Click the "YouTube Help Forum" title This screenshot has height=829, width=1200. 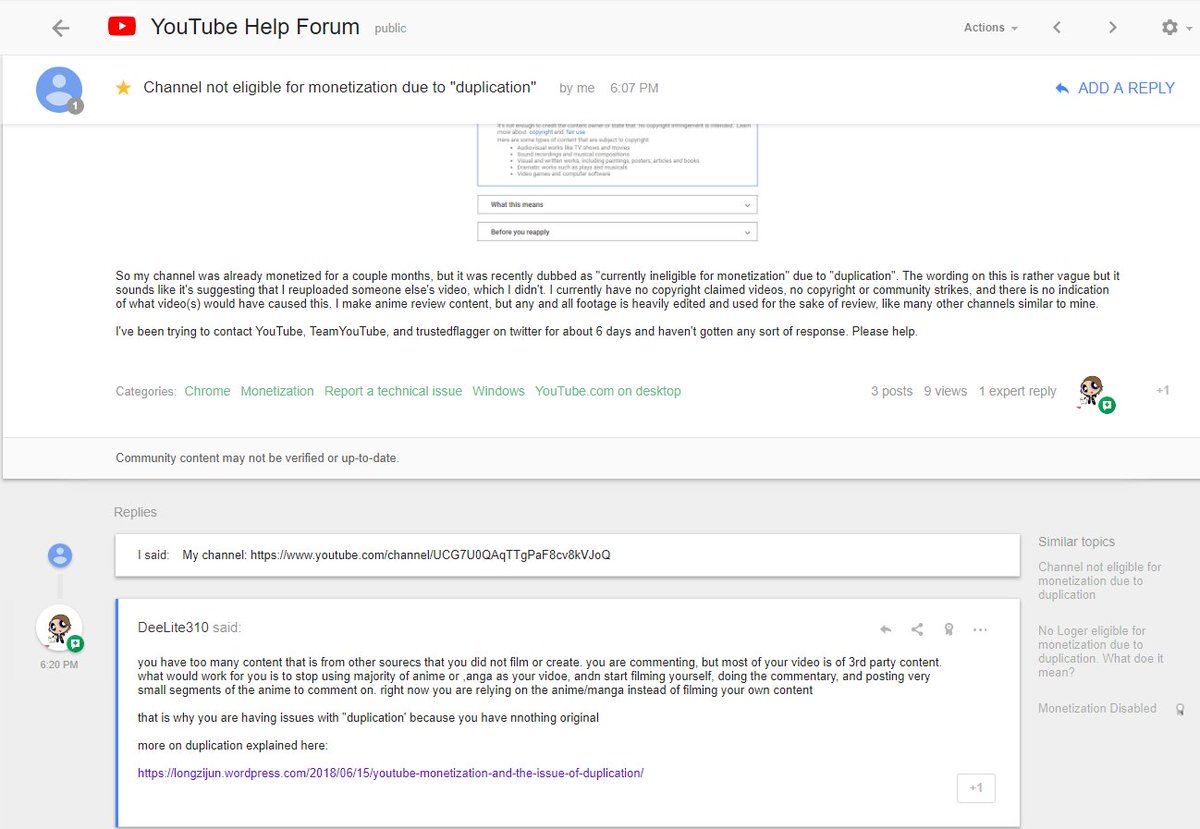(x=255, y=27)
